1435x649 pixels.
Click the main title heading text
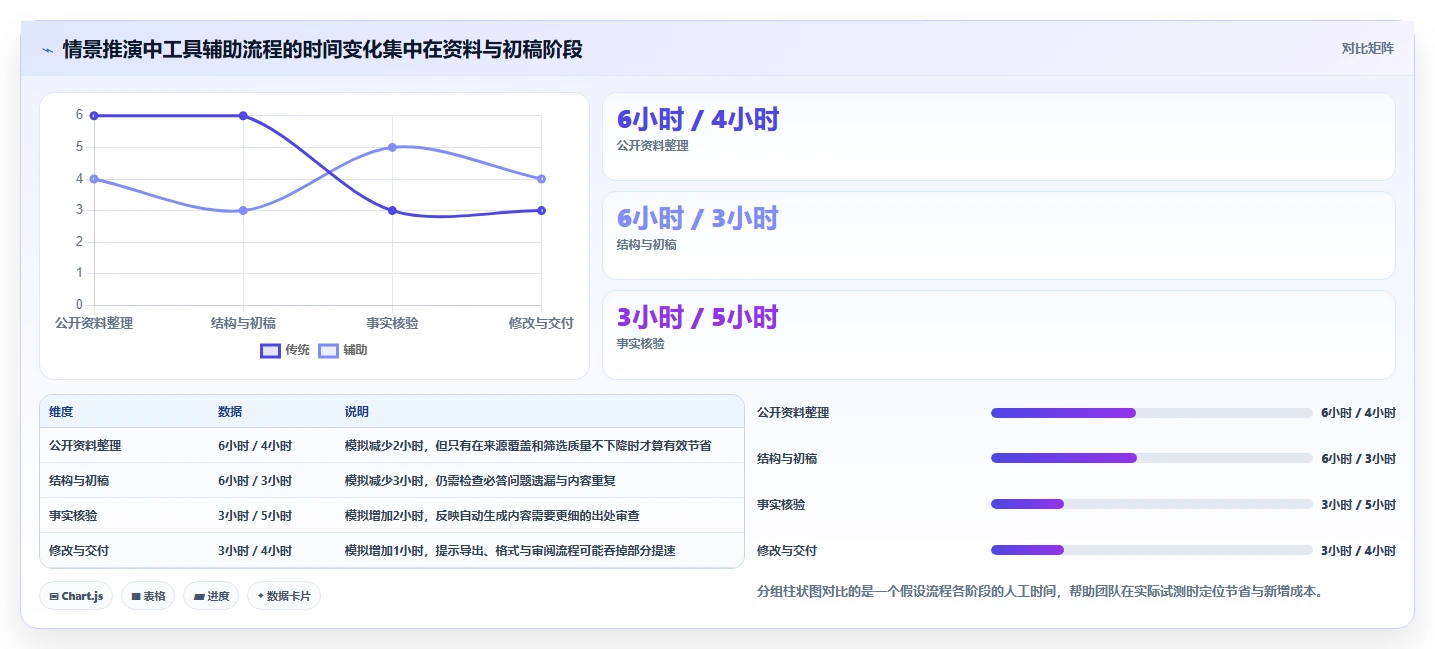click(x=322, y=49)
